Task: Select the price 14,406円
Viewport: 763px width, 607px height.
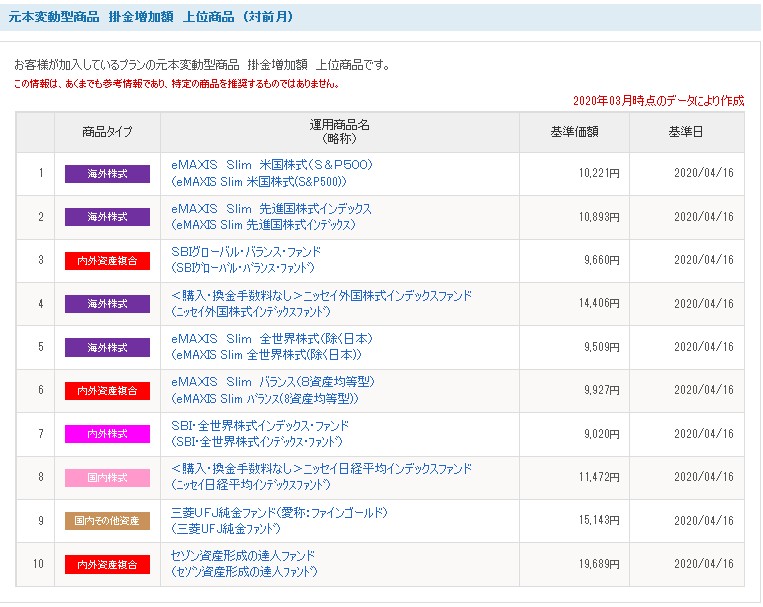Action: click(599, 303)
